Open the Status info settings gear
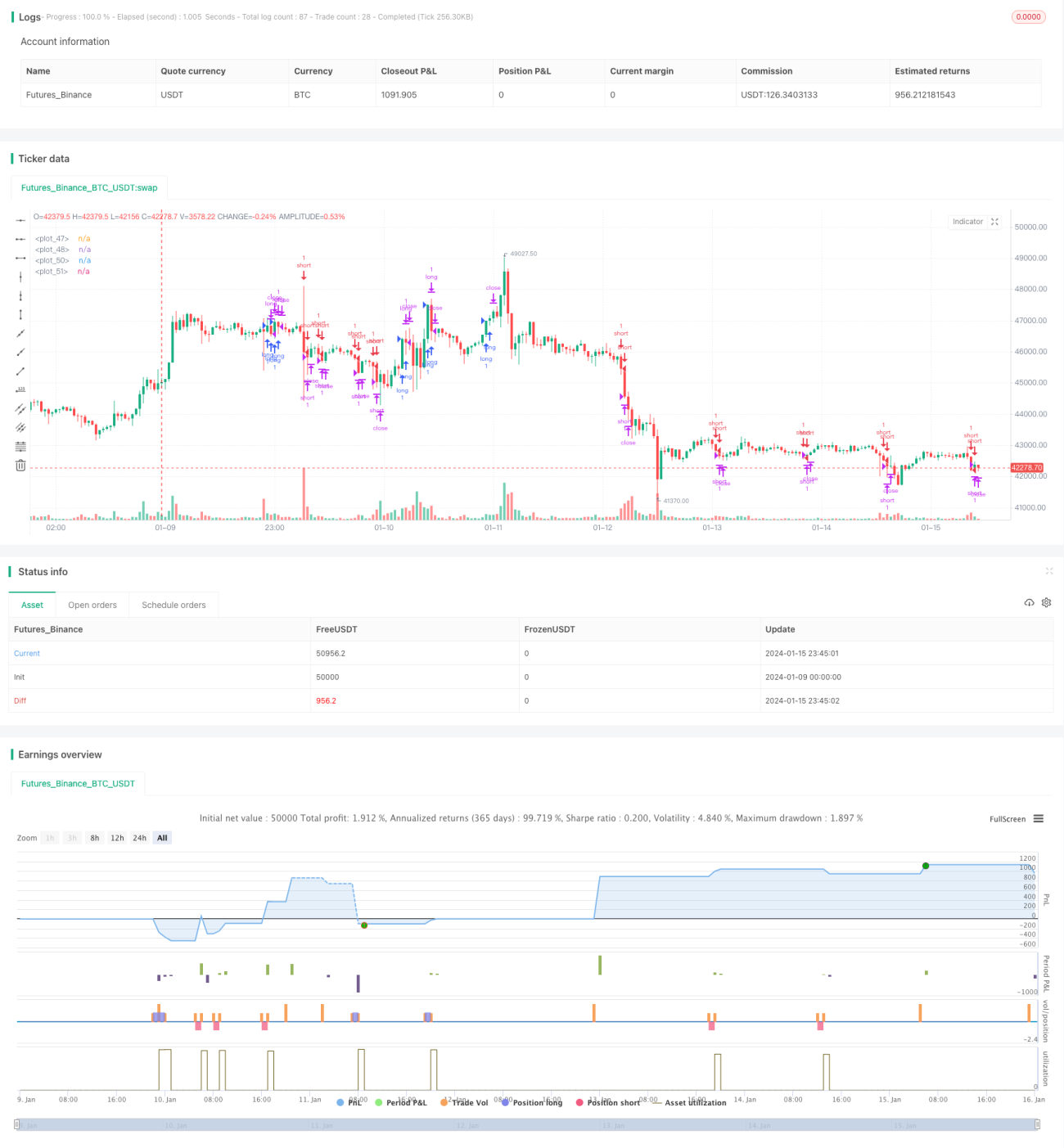Image resolution: width=1064 pixels, height=1148 pixels. click(1046, 602)
